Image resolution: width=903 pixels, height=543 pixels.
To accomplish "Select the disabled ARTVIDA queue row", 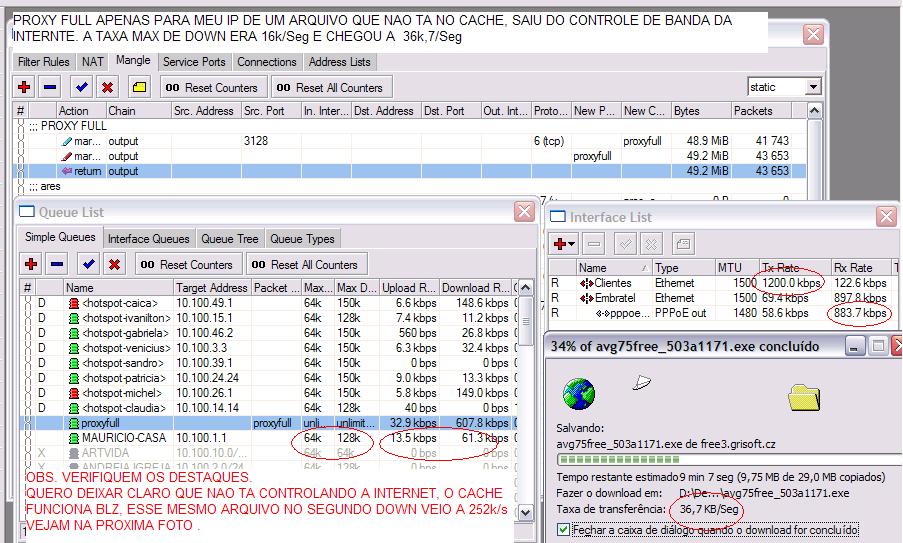I will click(x=268, y=453).
